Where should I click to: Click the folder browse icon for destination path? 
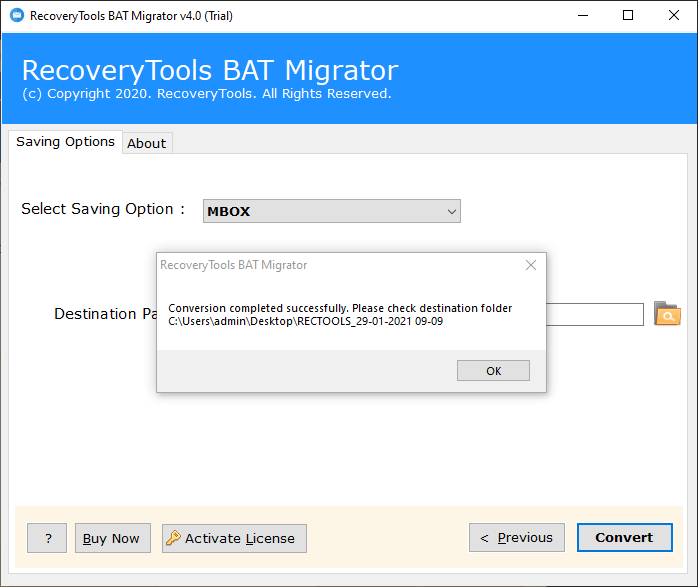[x=667, y=313]
